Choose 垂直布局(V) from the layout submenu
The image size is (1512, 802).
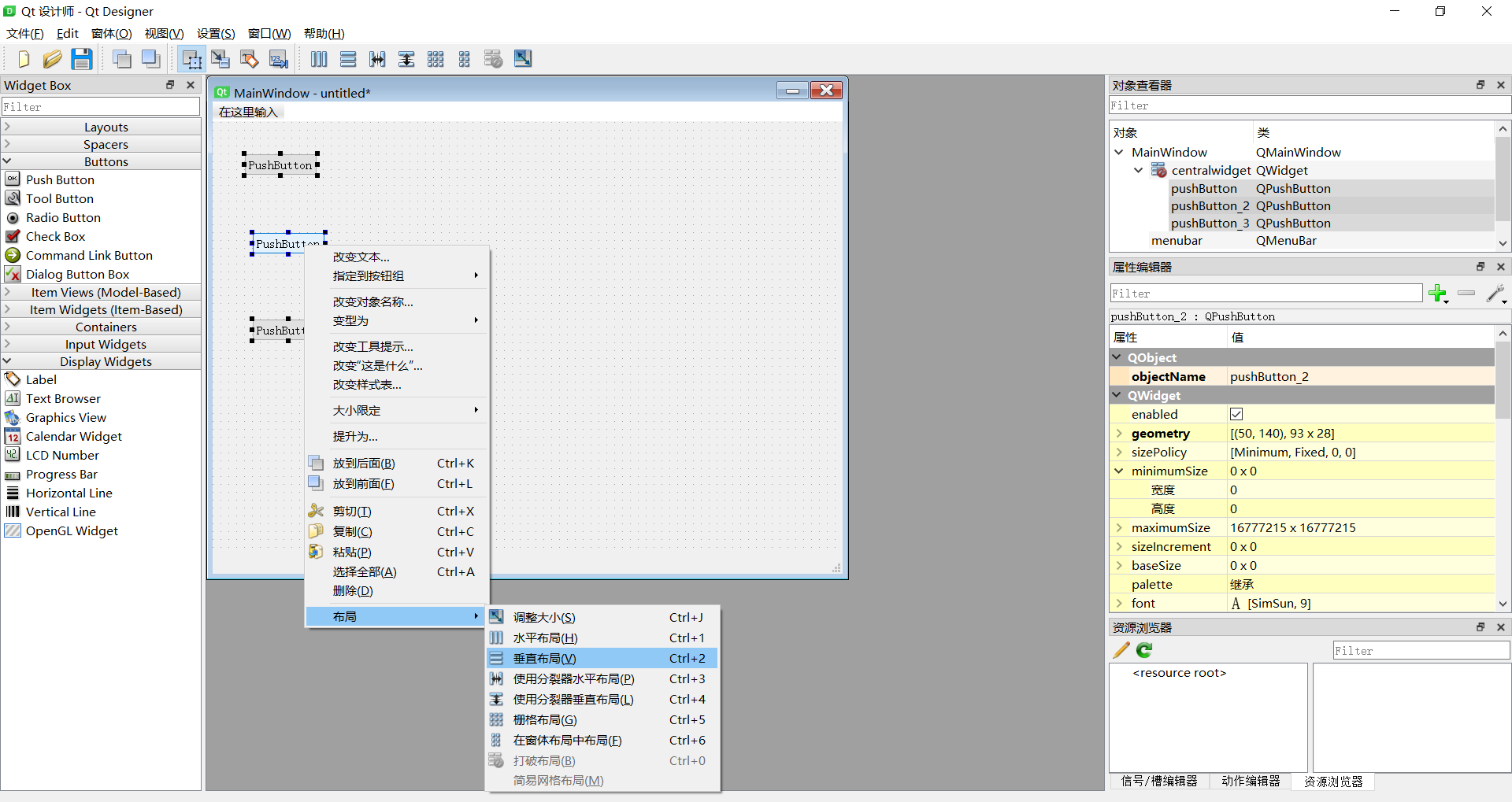(x=602, y=658)
